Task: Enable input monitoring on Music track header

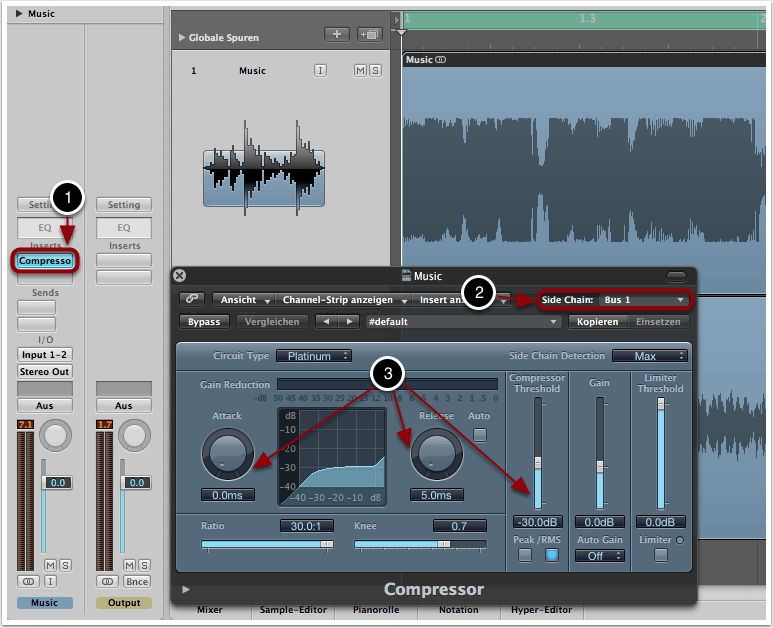Action: pyautogui.click(x=320, y=71)
